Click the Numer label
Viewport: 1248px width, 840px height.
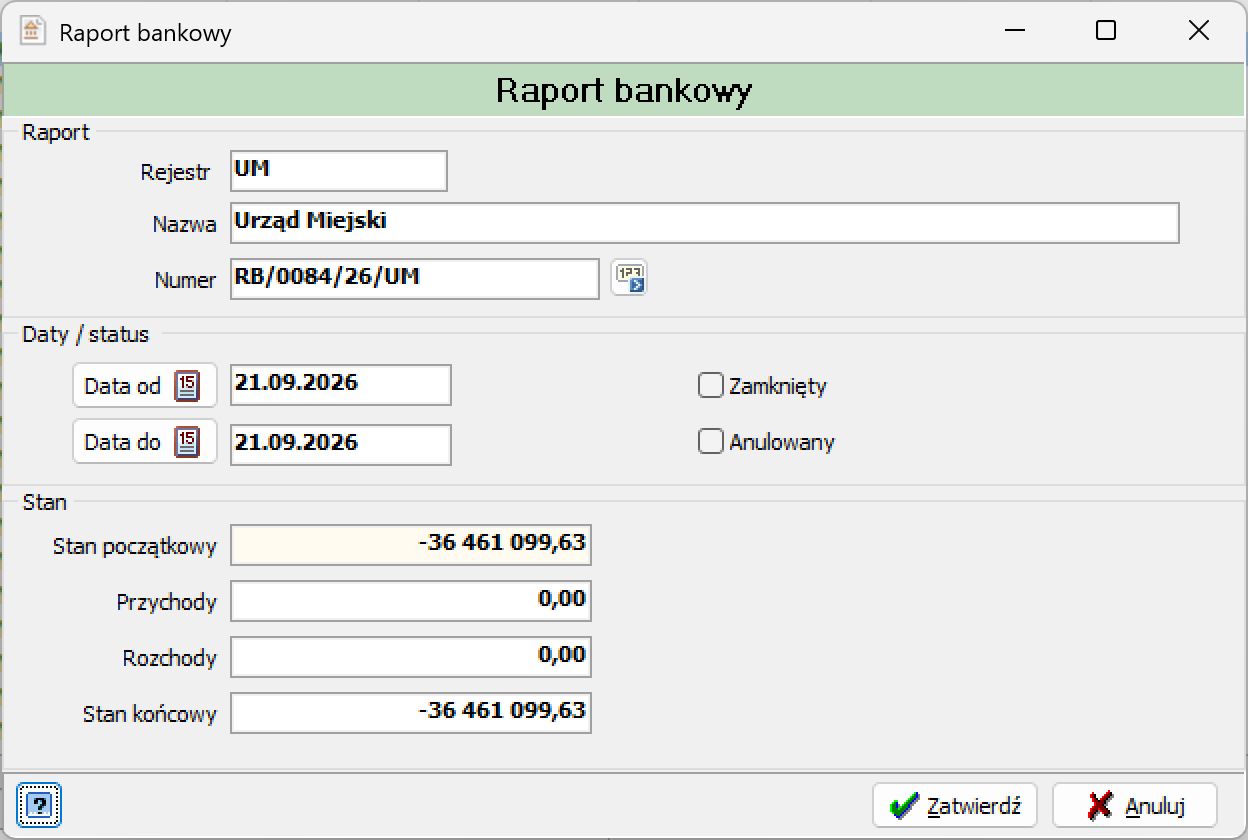(185, 281)
